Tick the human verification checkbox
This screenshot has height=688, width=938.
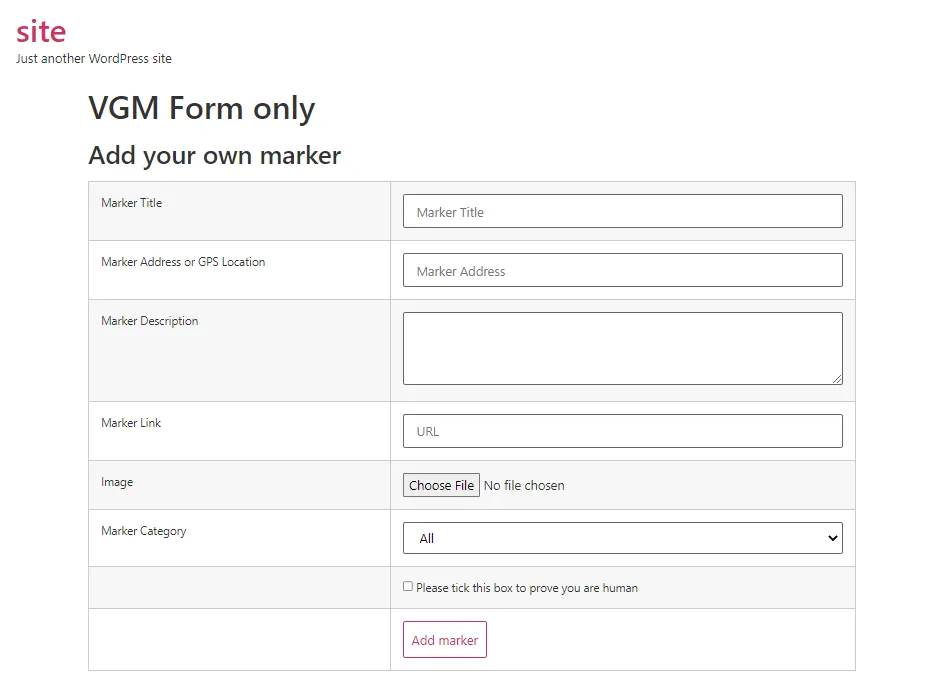click(x=407, y=586)
